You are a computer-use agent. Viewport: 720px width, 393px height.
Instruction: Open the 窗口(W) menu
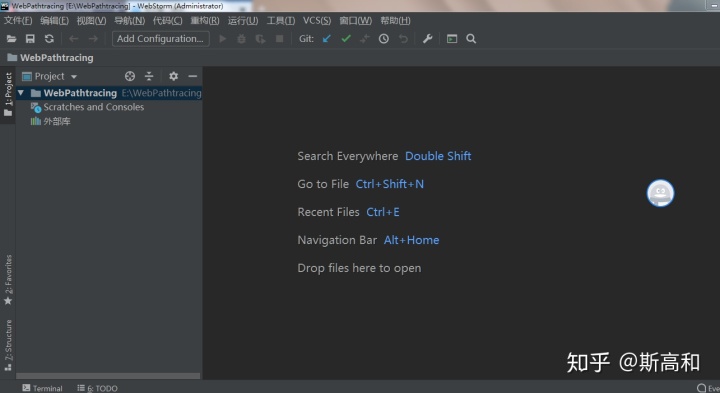click(x=355, y=21)
